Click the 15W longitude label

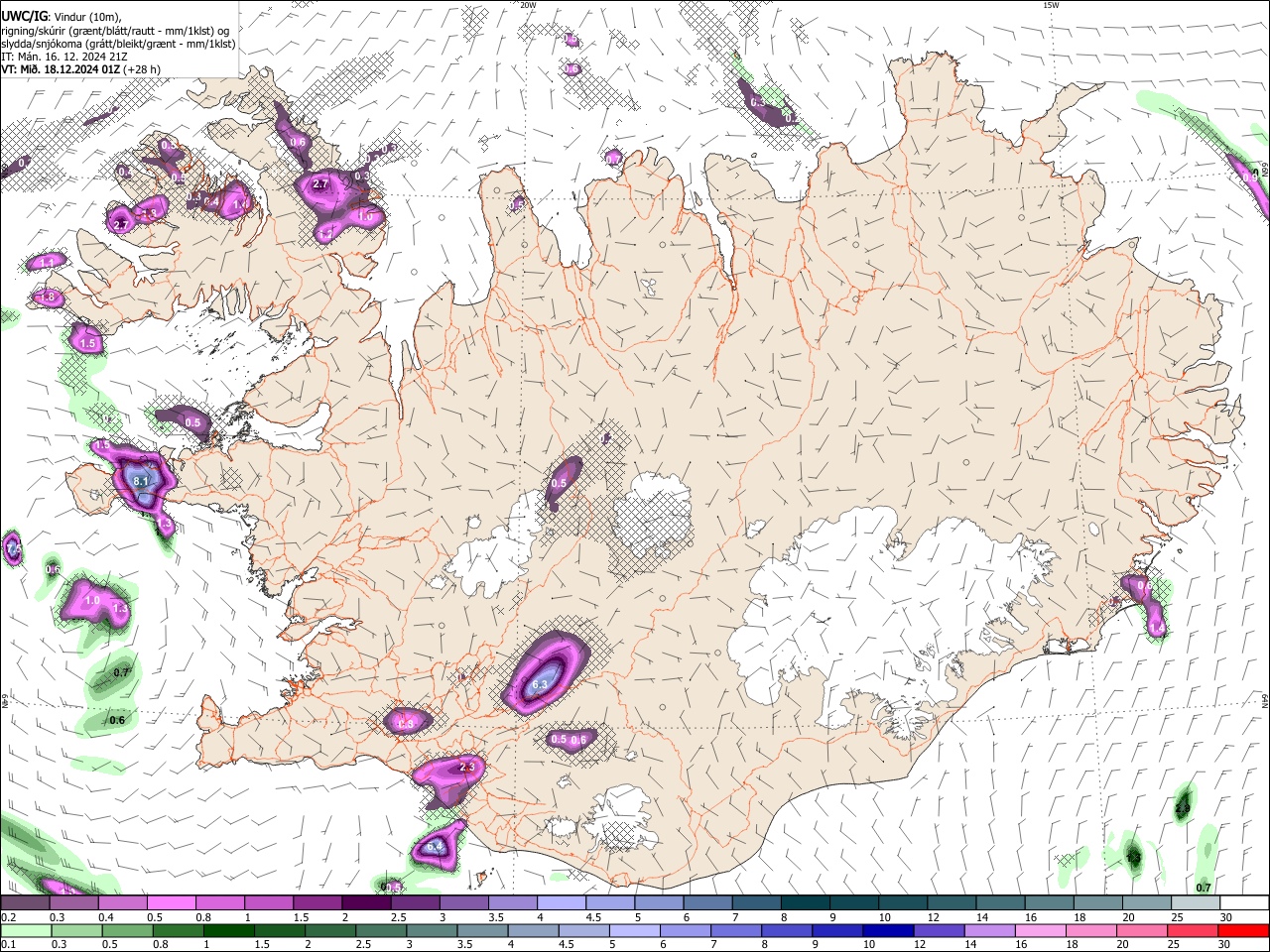(1051, 5)
